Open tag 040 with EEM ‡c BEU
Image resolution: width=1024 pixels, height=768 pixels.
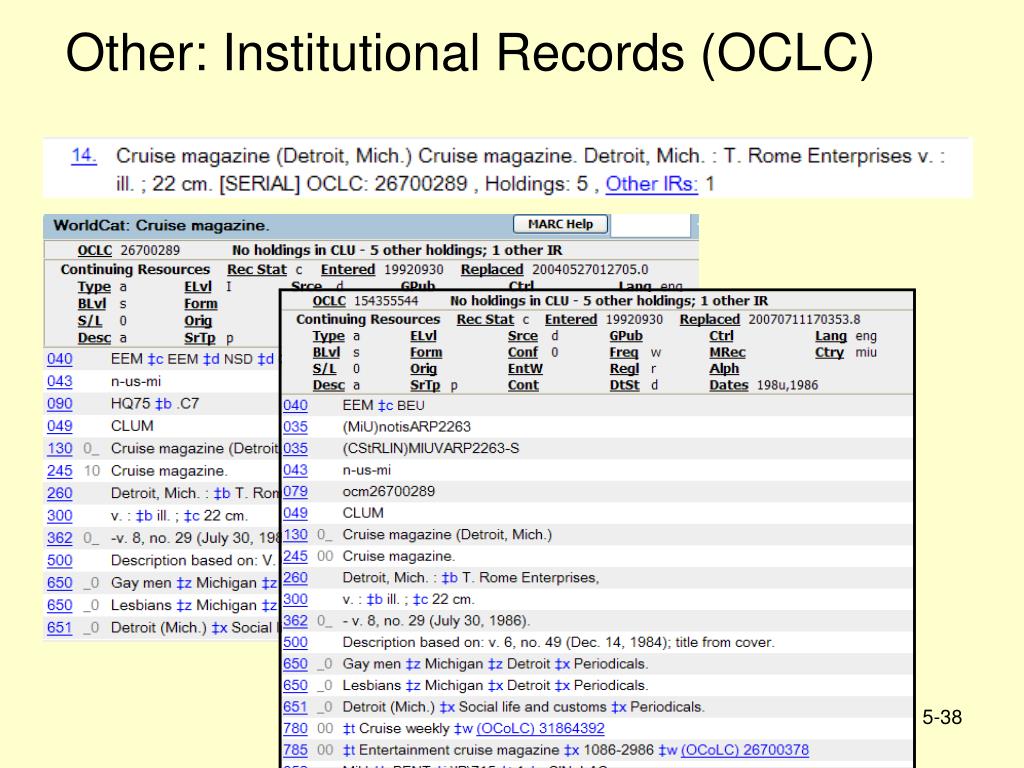[x=295, y=406]
